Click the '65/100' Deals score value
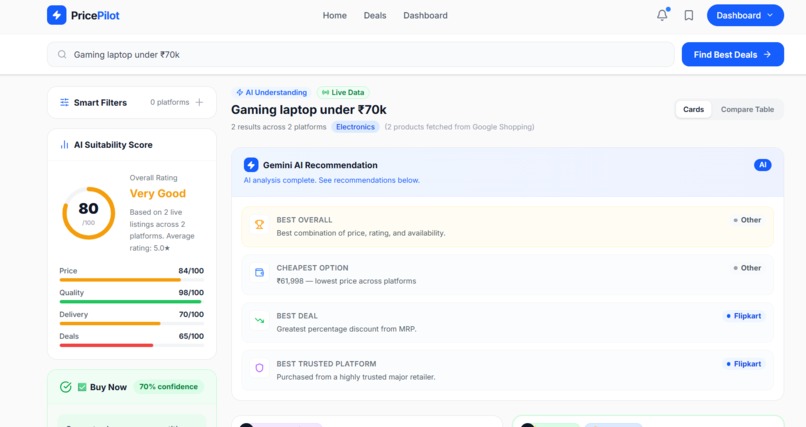This screenshot has width=806, height=427. pos(191,336)
